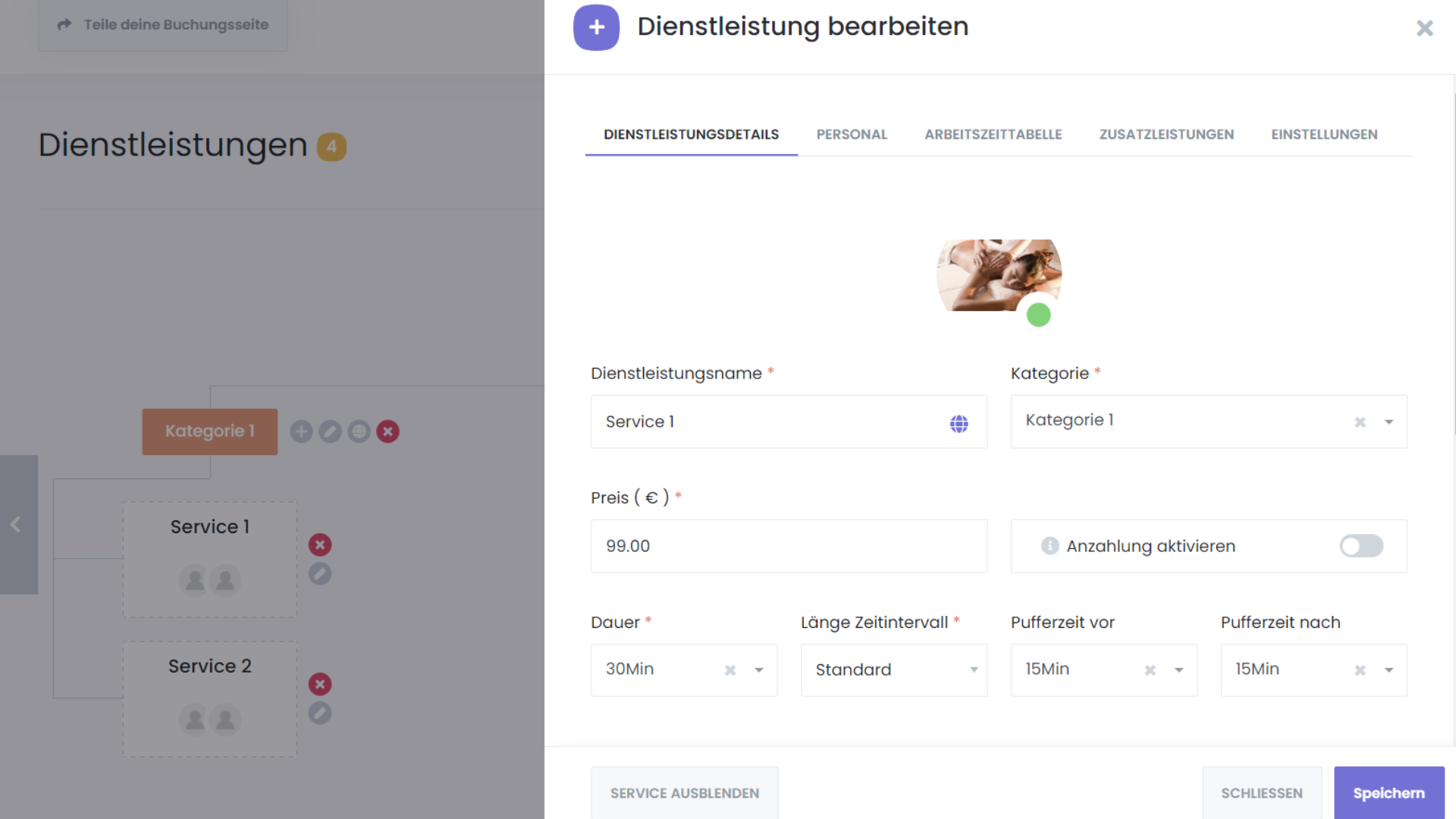Click the green status dot on service image
The width and height of the screenshot is (1456, 819).
pyautogui.click(x=1038, y=315)
